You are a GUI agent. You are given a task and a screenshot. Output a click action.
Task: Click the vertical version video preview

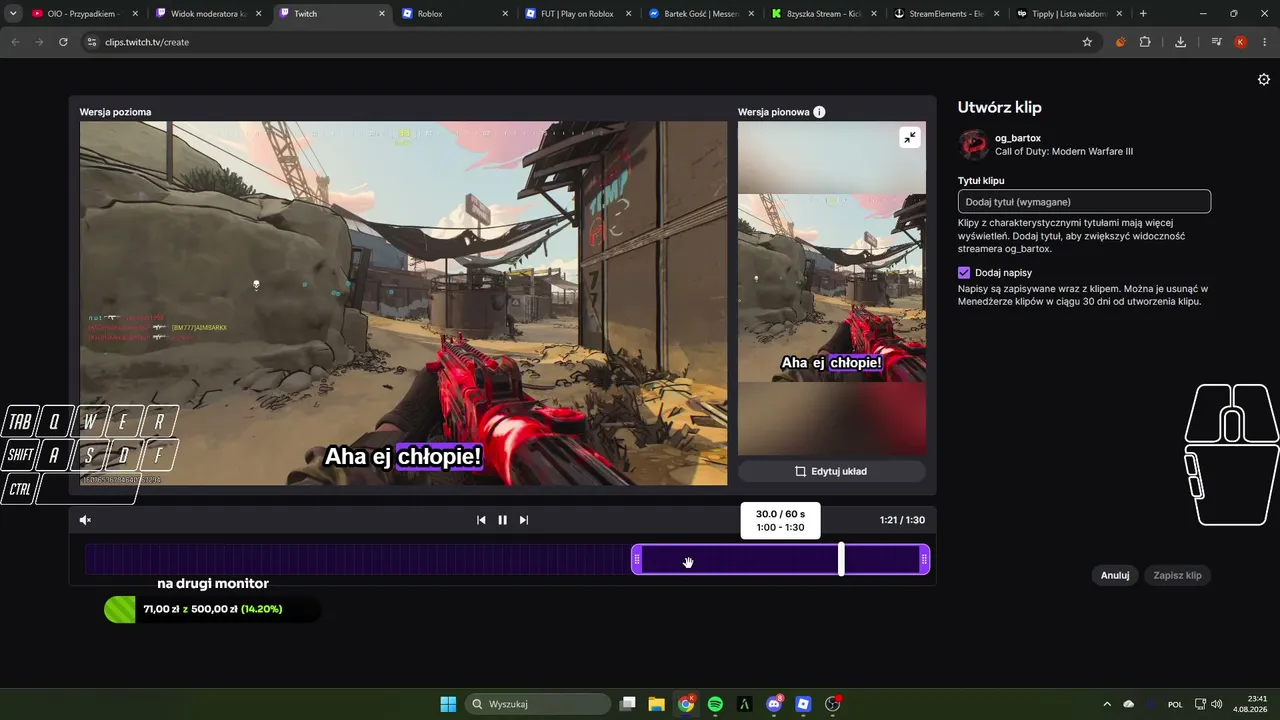pyautogui.click(x=832, y=288)
